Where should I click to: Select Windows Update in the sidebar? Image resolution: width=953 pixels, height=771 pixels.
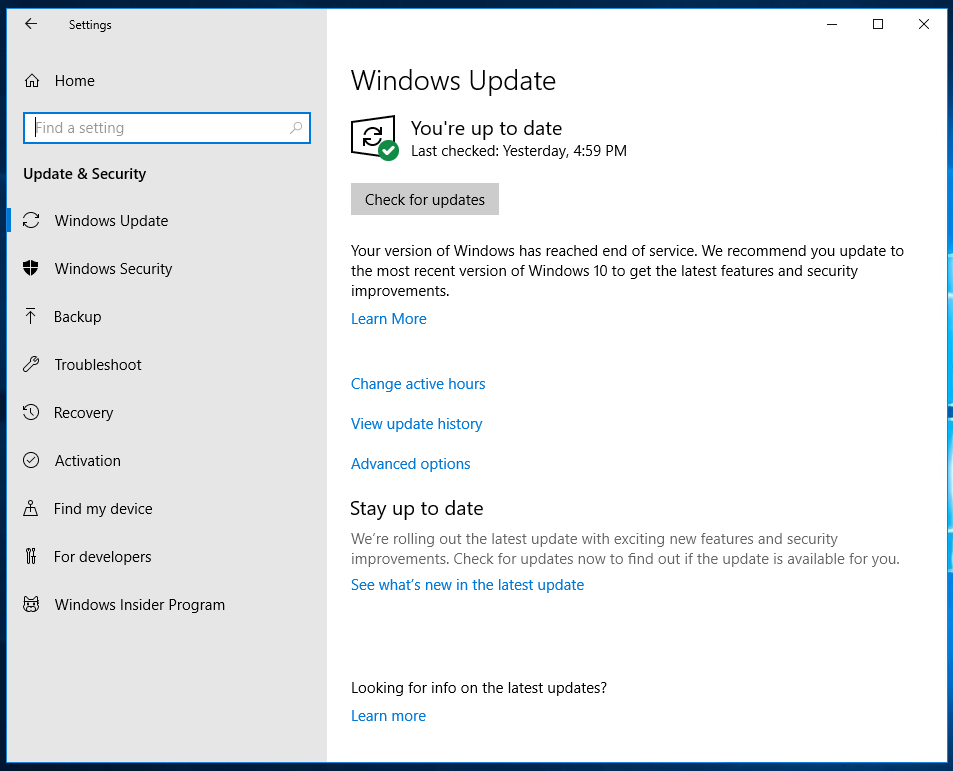[111, 221]
